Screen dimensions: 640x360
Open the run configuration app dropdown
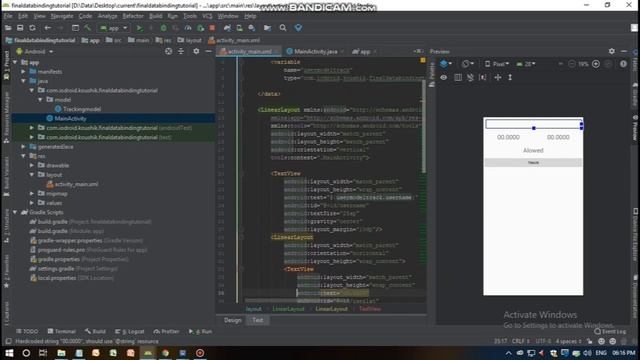(114, 28)
